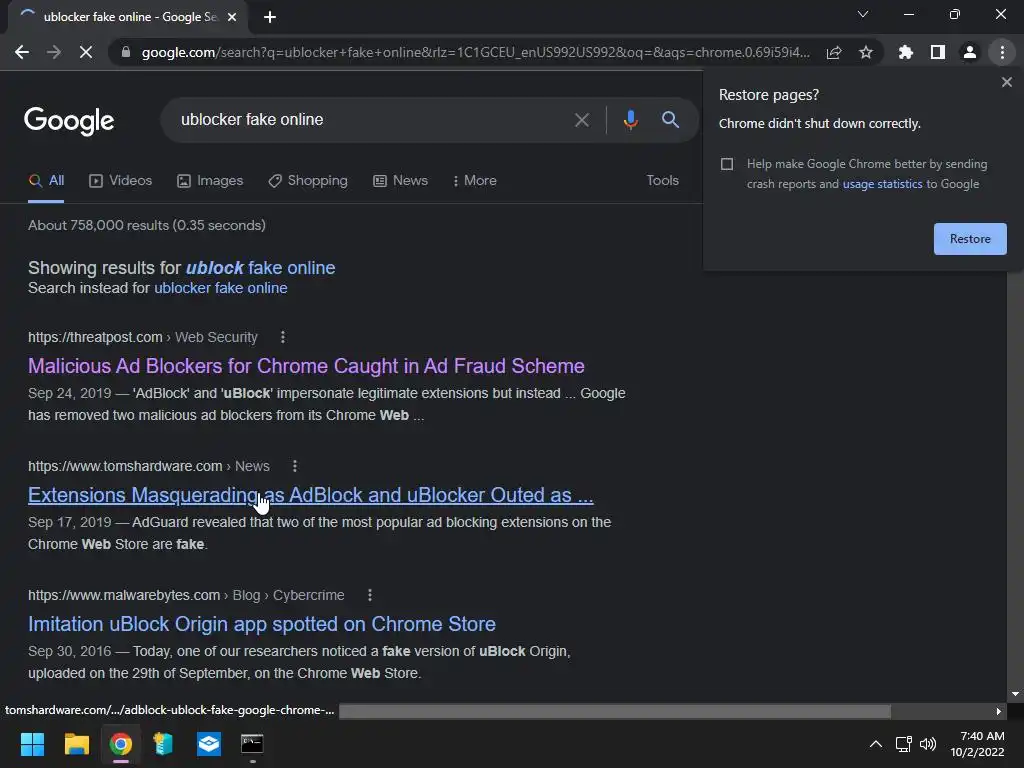Open the Extensions puzzle icon
Viewport: 1024px width, 768px height.
click(x=906, y=52)
